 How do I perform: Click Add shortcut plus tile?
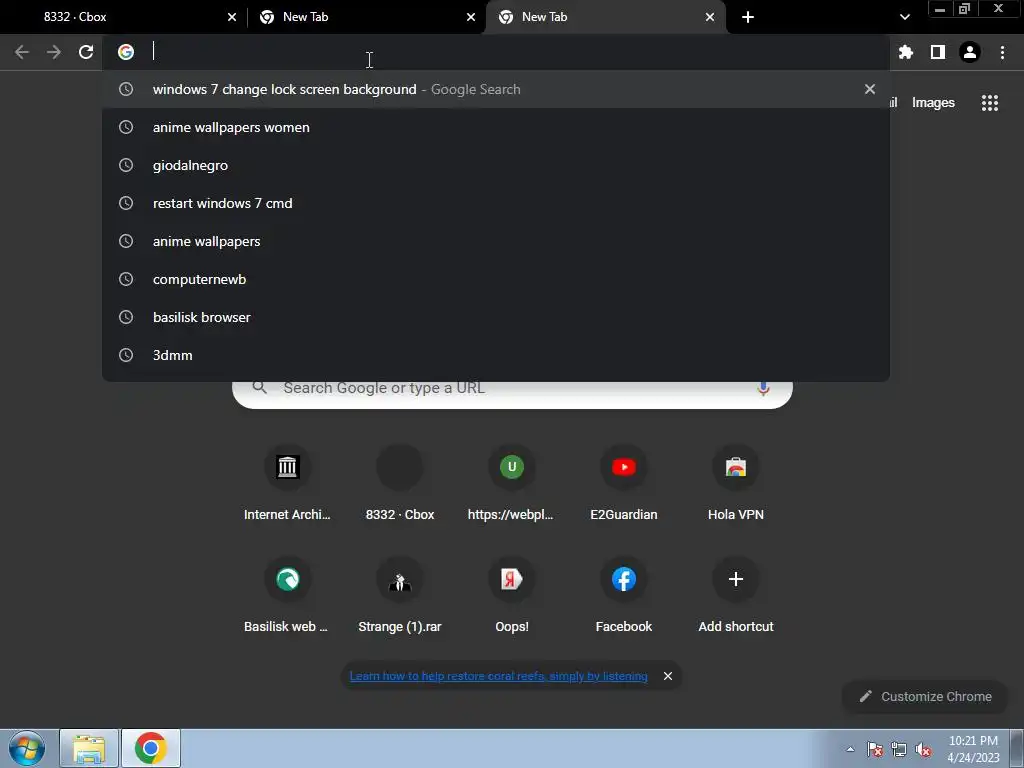pyautogui.click(x=736, y=596)
